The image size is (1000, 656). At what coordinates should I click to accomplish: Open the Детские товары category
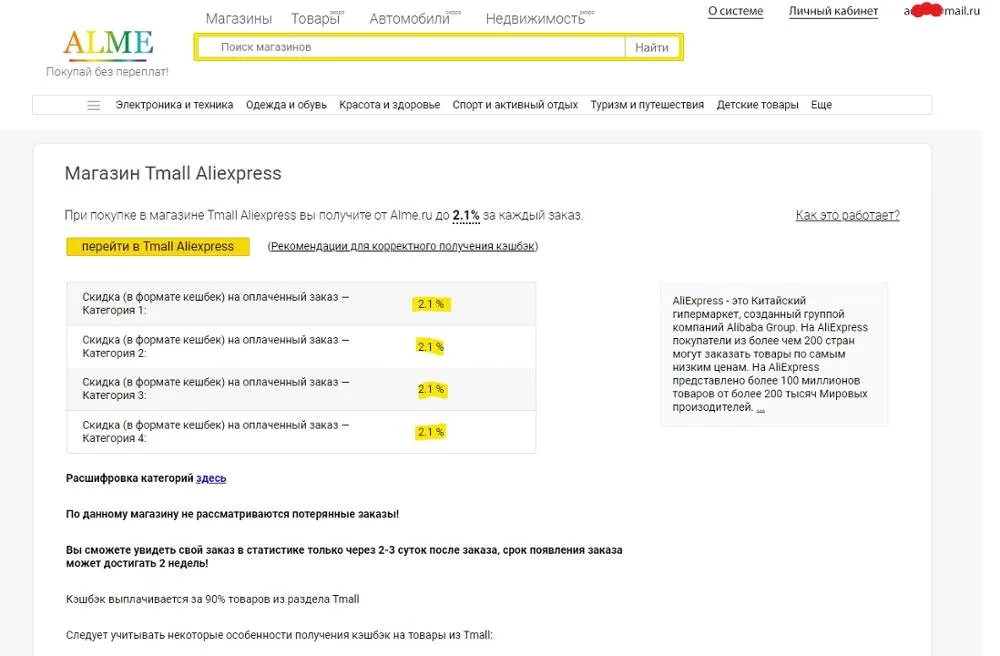tap(757, 105)
